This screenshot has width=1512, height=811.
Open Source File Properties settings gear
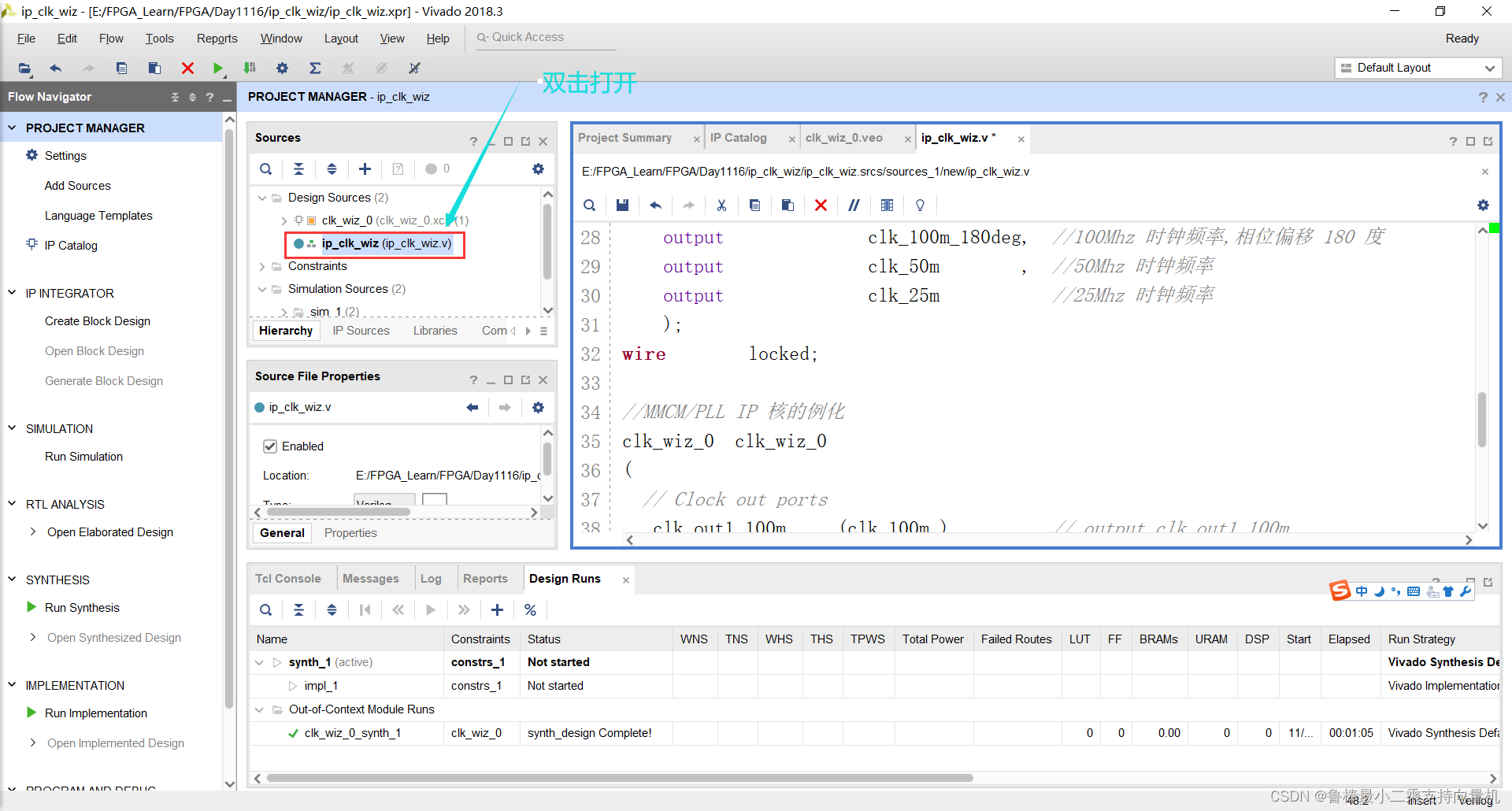pyautogui.click(x=538, y=407)
